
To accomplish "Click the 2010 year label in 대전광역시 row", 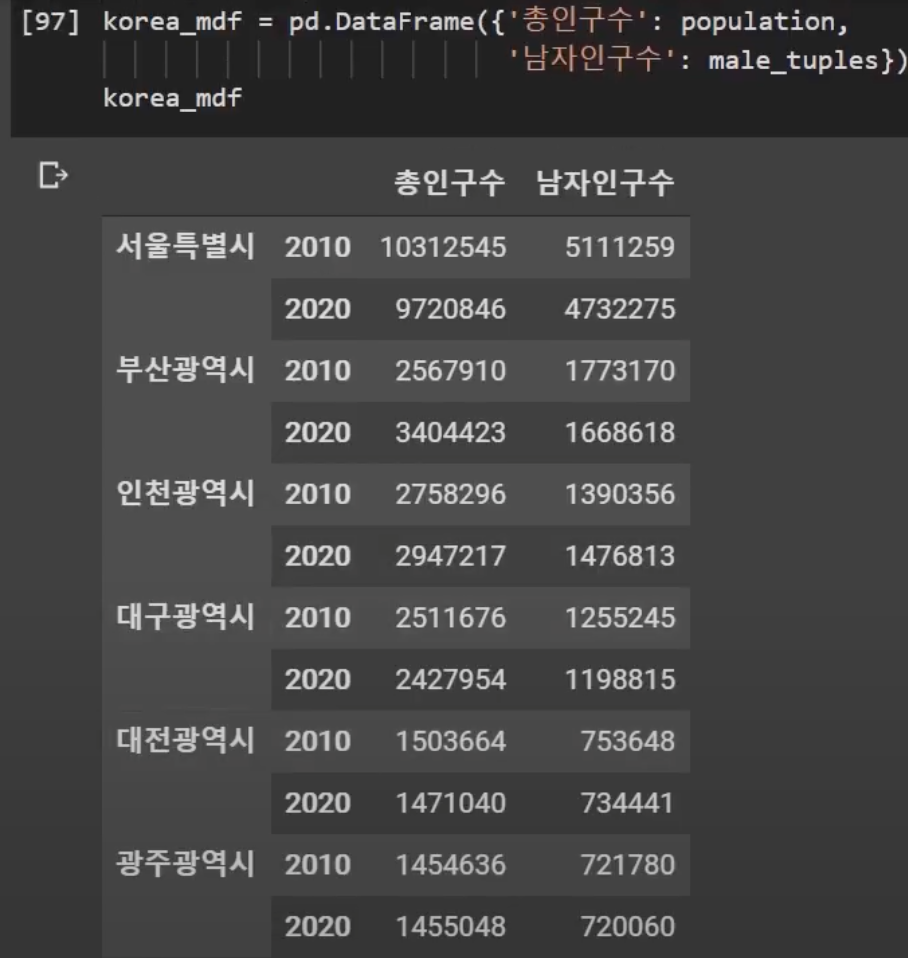I will [318, 741].
